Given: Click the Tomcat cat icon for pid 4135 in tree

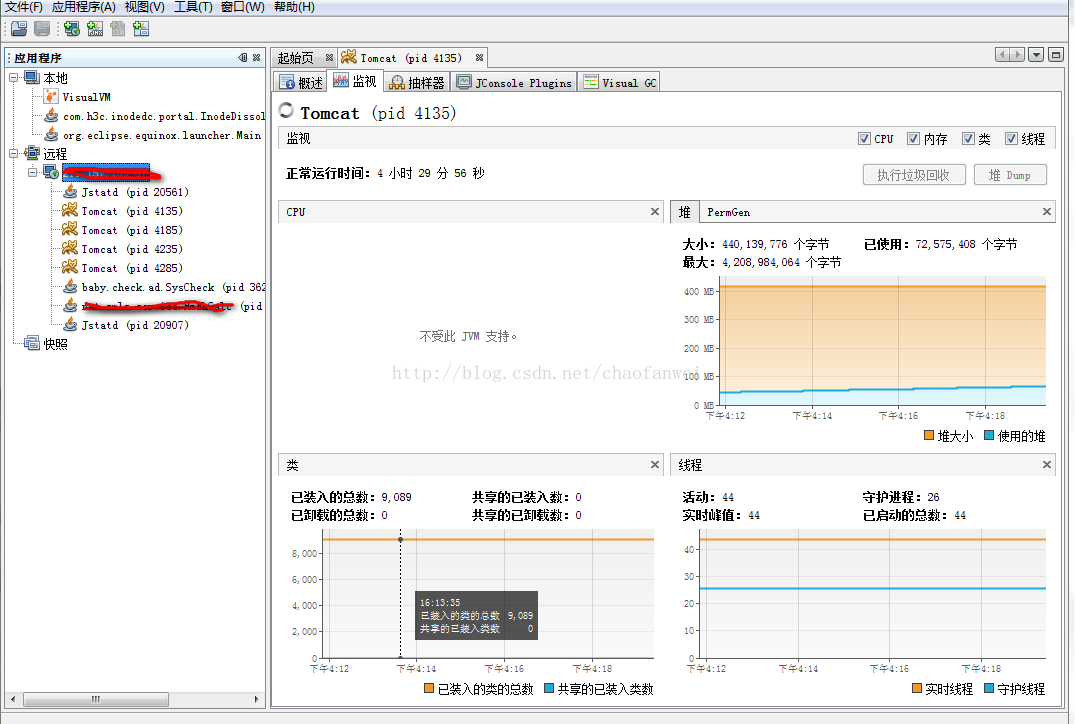Looking at the screenshot, I should click(70, 210).
